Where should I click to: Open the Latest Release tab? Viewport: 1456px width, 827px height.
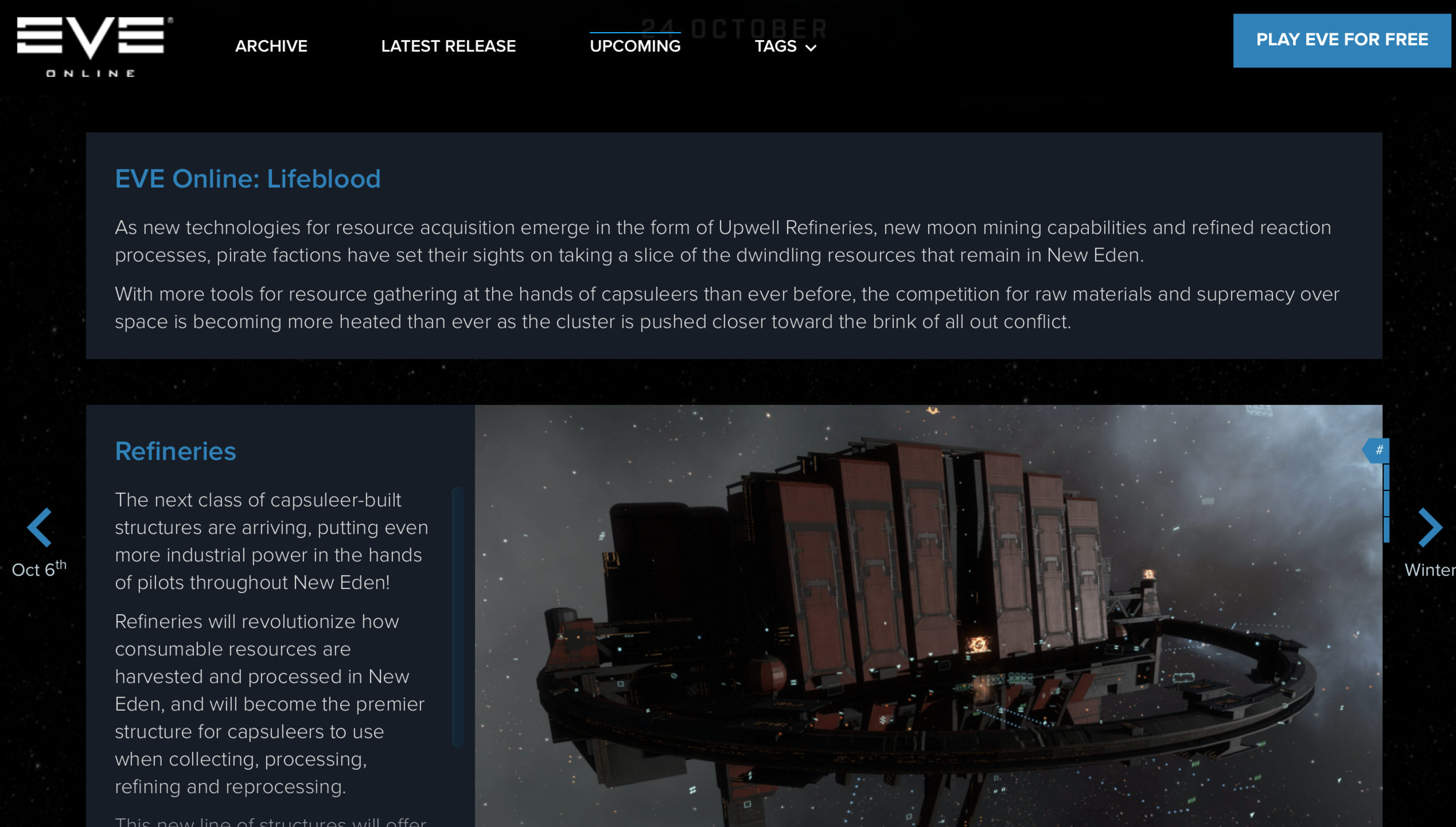(448, 46)
